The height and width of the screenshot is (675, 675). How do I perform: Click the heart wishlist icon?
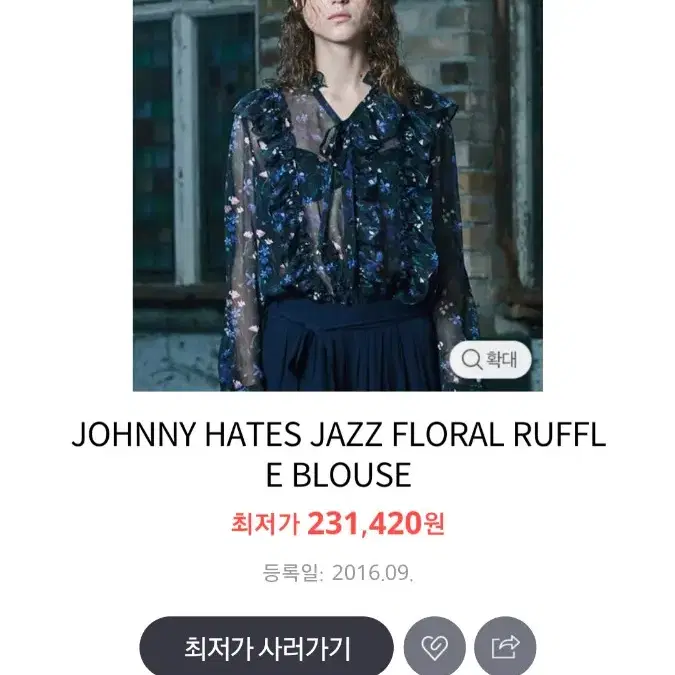[x=434, y=647]
